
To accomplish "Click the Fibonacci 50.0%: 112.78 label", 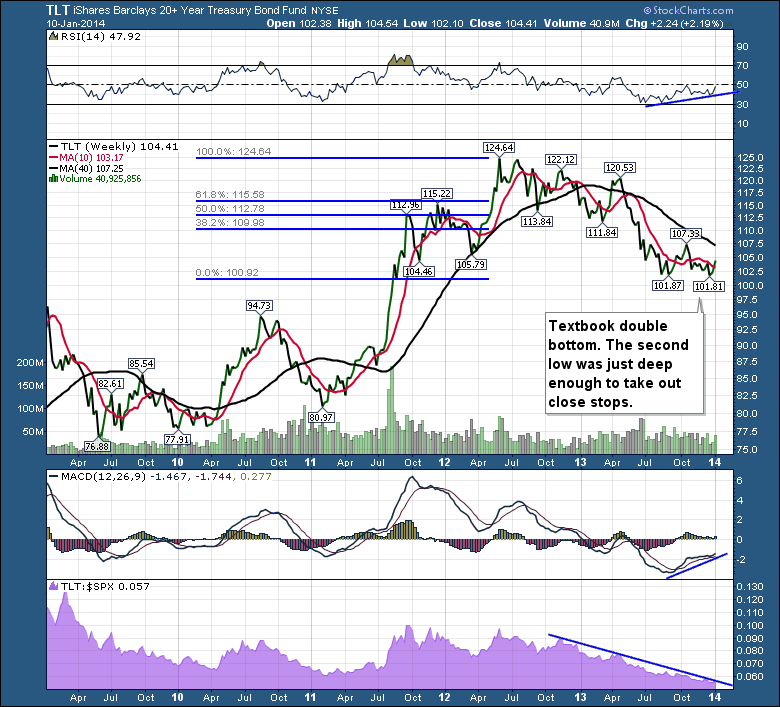I will point(230,208).
